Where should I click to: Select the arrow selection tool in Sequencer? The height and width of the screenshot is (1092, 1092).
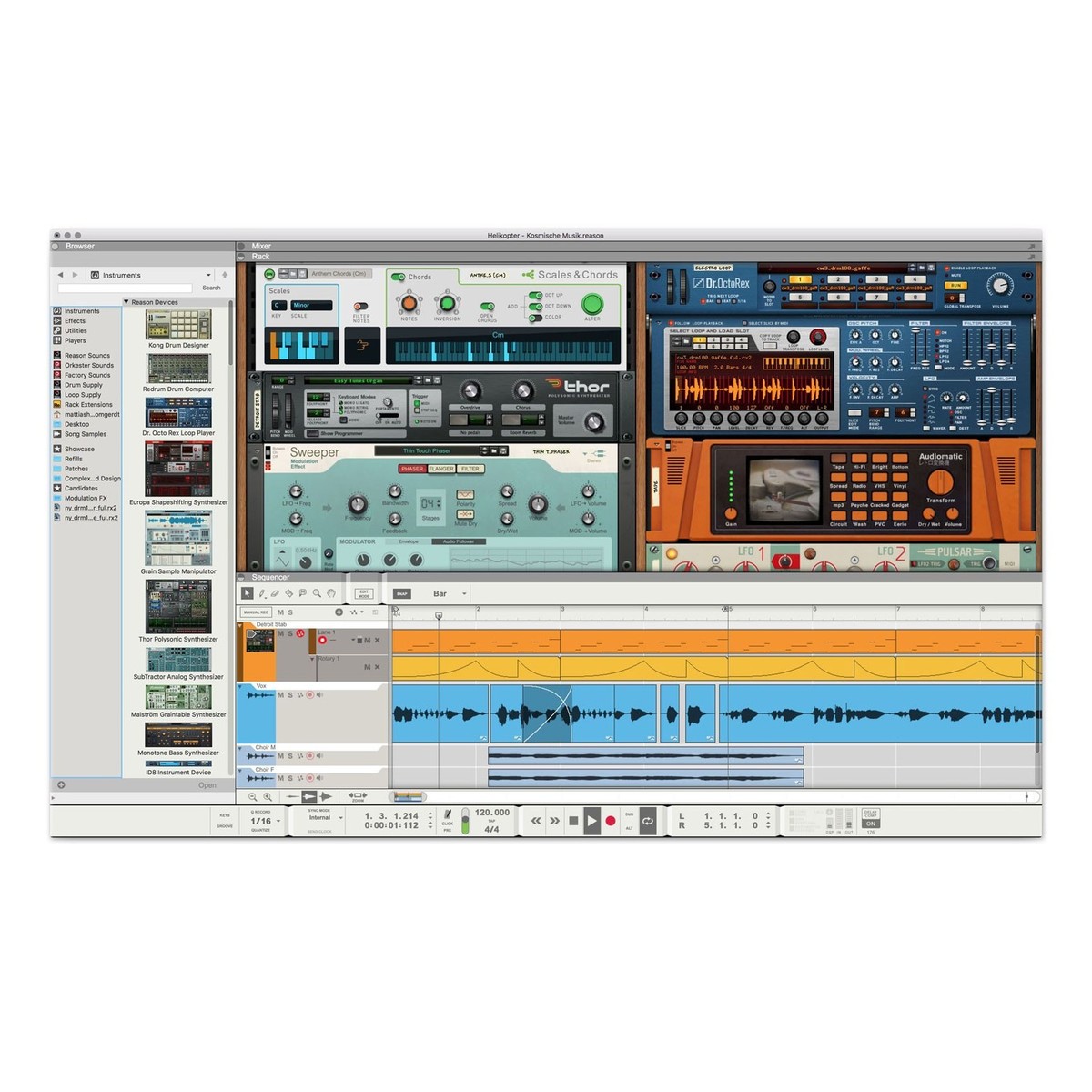point(247,593)
